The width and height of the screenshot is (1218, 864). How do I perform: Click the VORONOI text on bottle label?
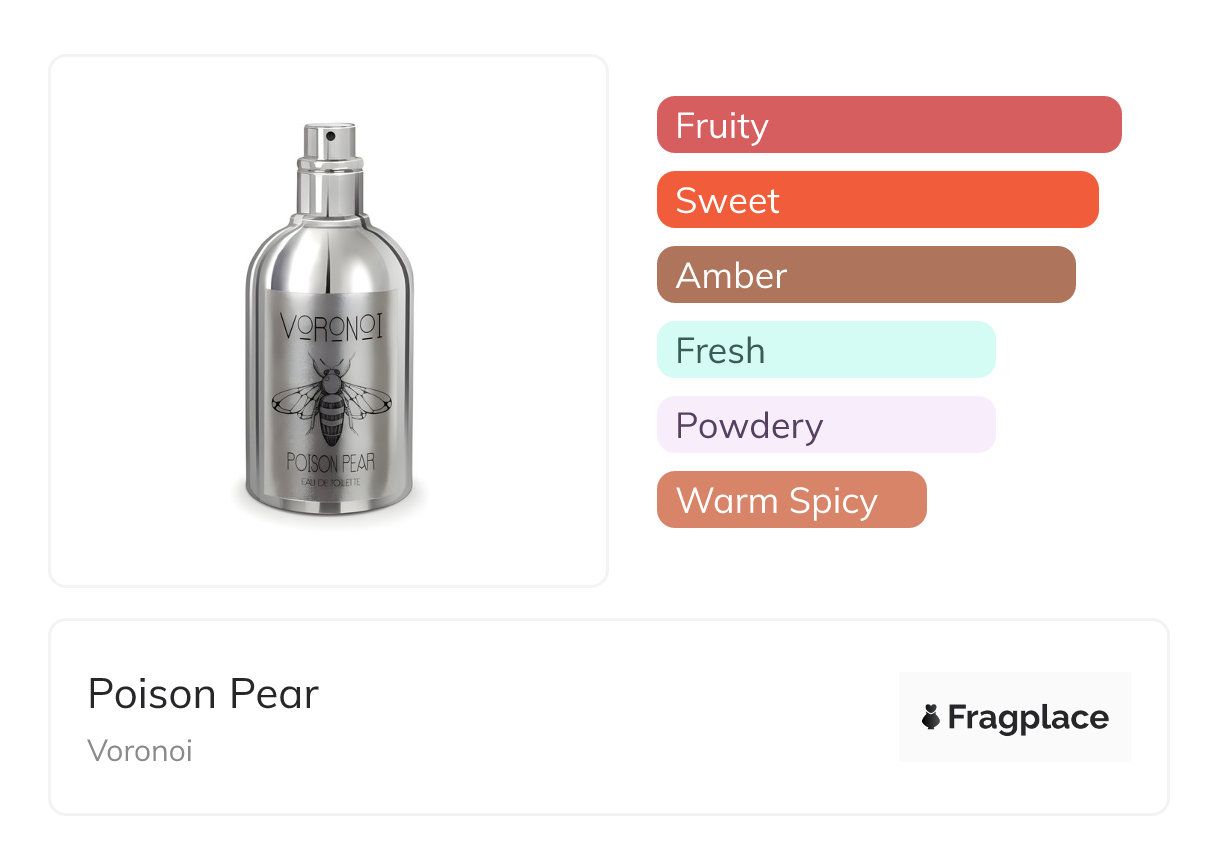[x=331, y=326]
